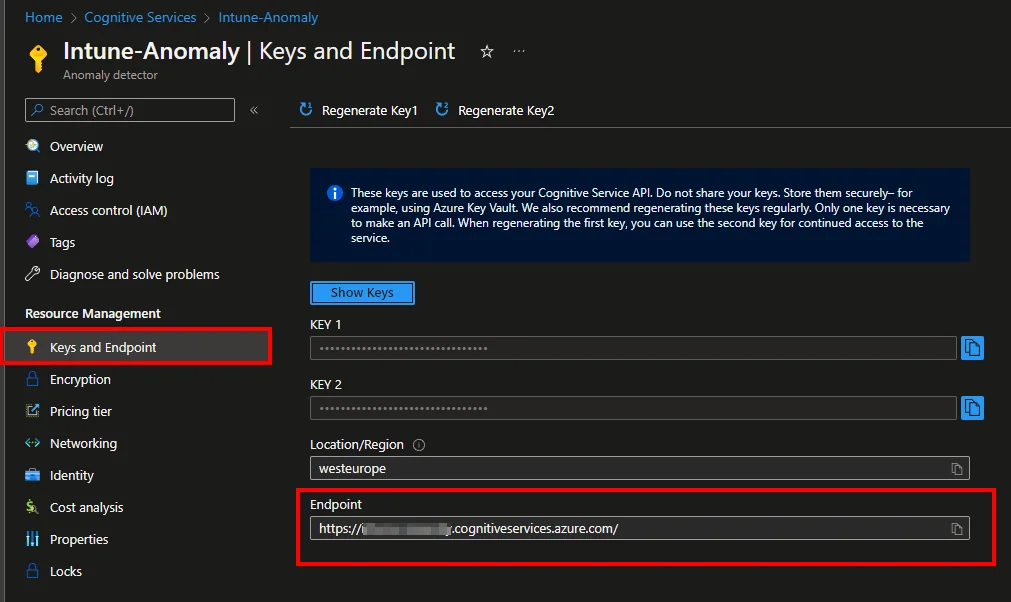The height and width of the screenshot is (602, 1011).
Task: Click the info icon in the blue banner
Action: coord(335,193)
